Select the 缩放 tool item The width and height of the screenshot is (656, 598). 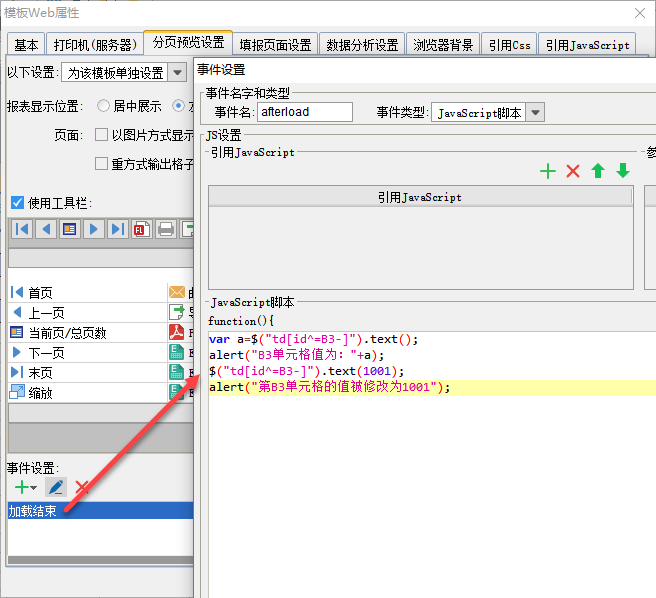[x=87, y=393]
